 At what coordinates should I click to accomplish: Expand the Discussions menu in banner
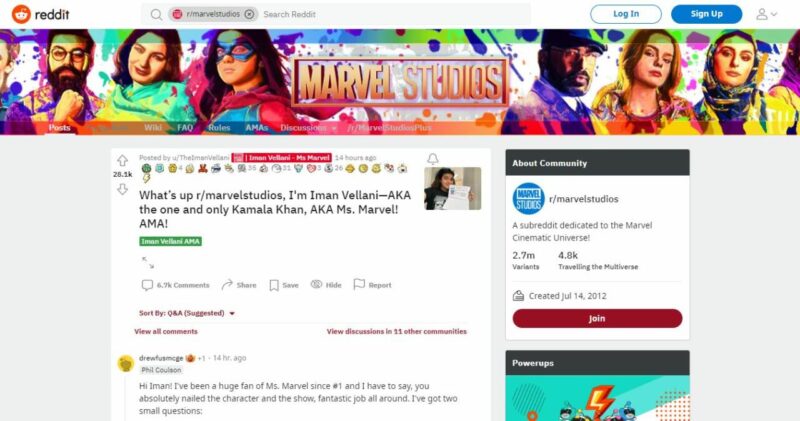308,128
